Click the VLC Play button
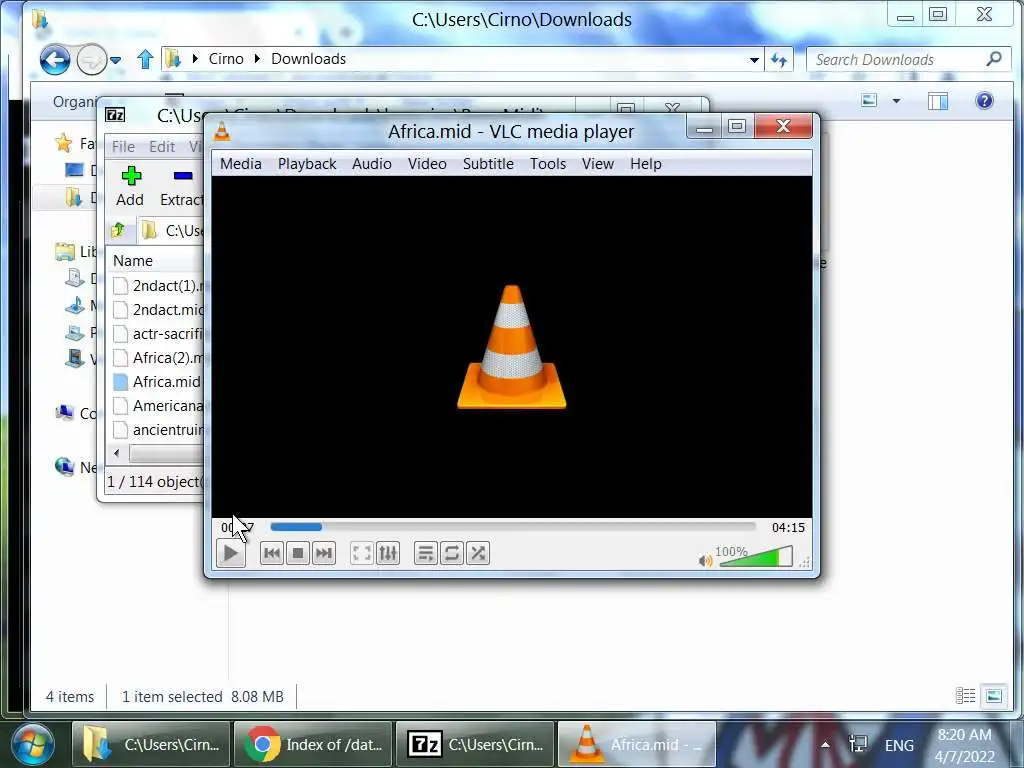The height and width of the screenshot is (768, 1024). coord(231,554)
